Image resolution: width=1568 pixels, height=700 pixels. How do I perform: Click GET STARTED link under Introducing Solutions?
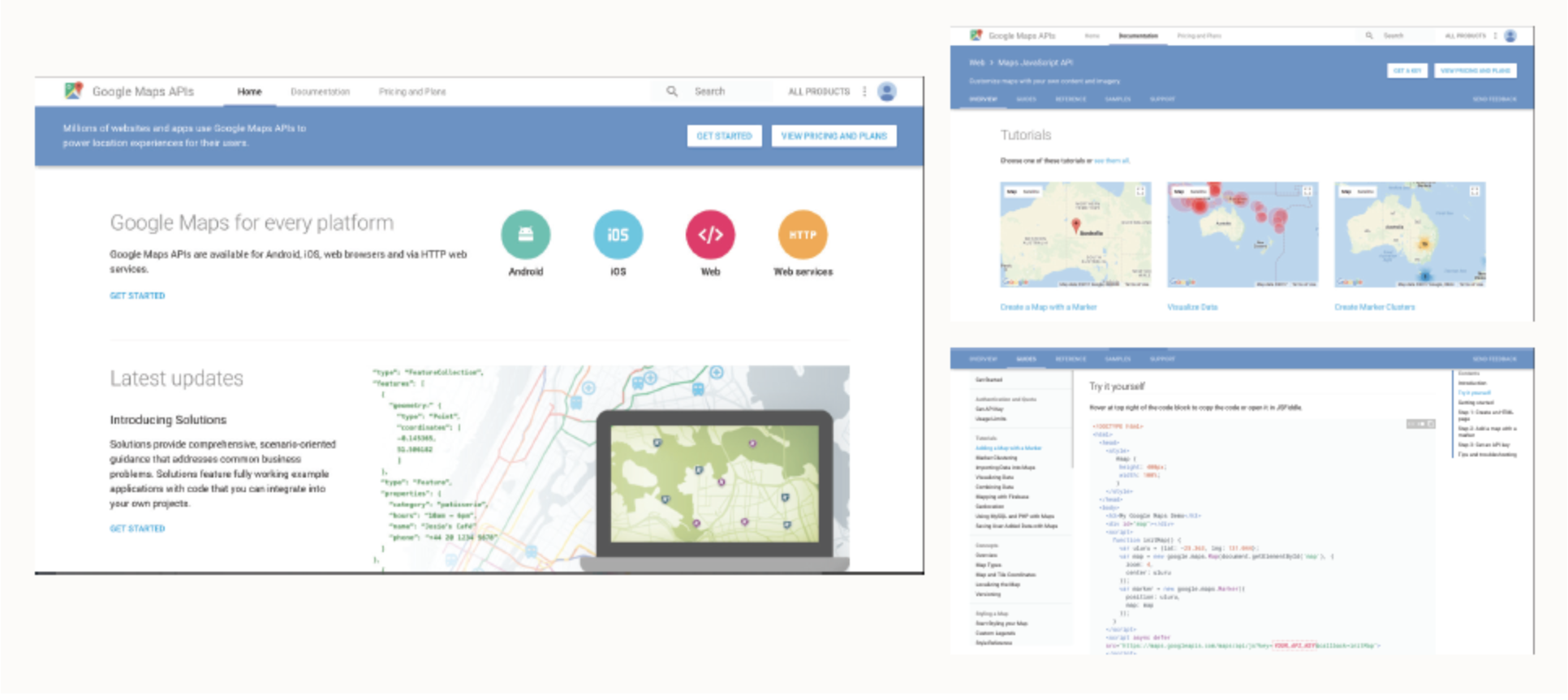click(137, 529)
